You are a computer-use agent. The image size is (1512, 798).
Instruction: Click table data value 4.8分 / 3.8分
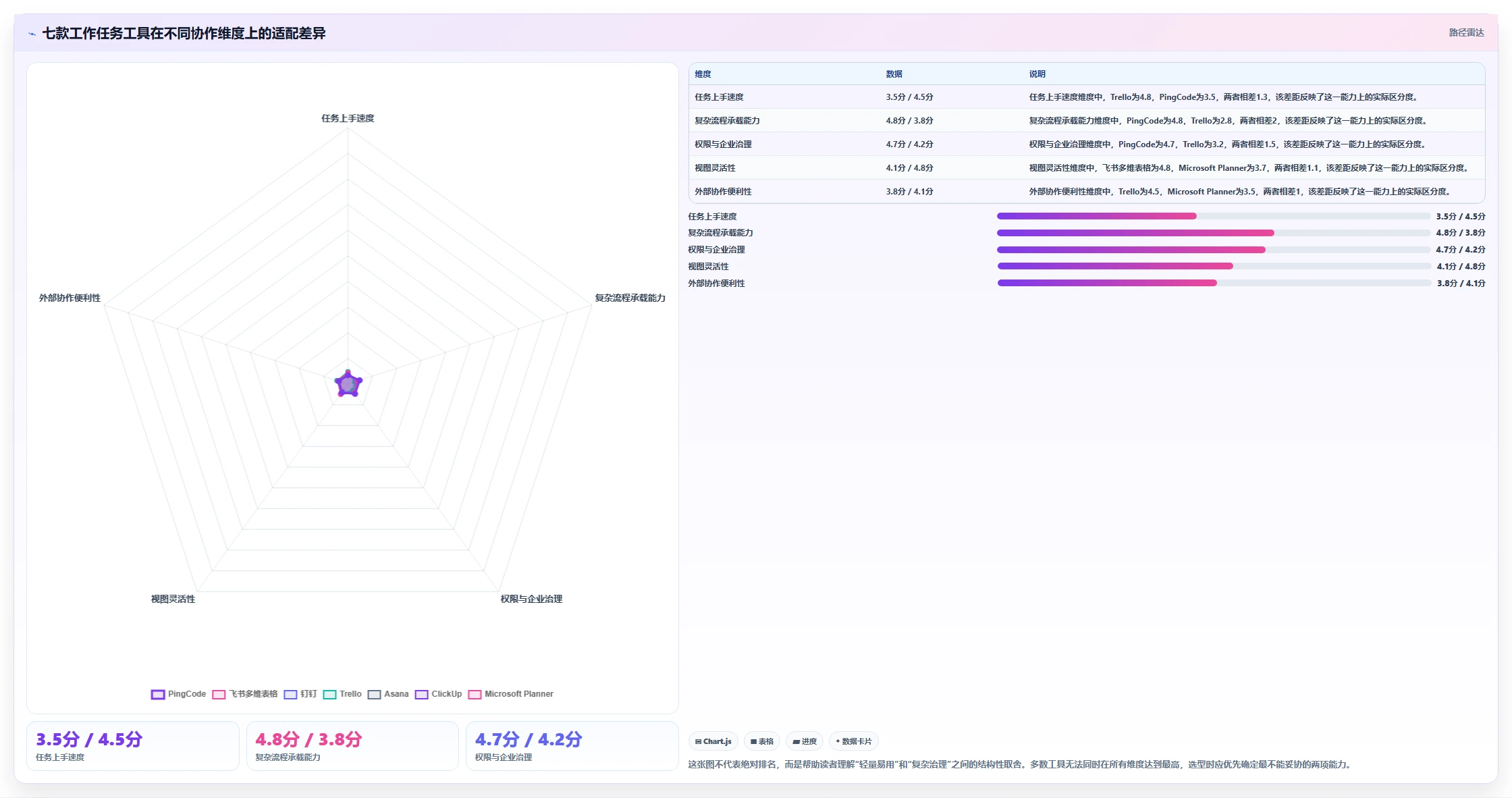coord(909,121)
